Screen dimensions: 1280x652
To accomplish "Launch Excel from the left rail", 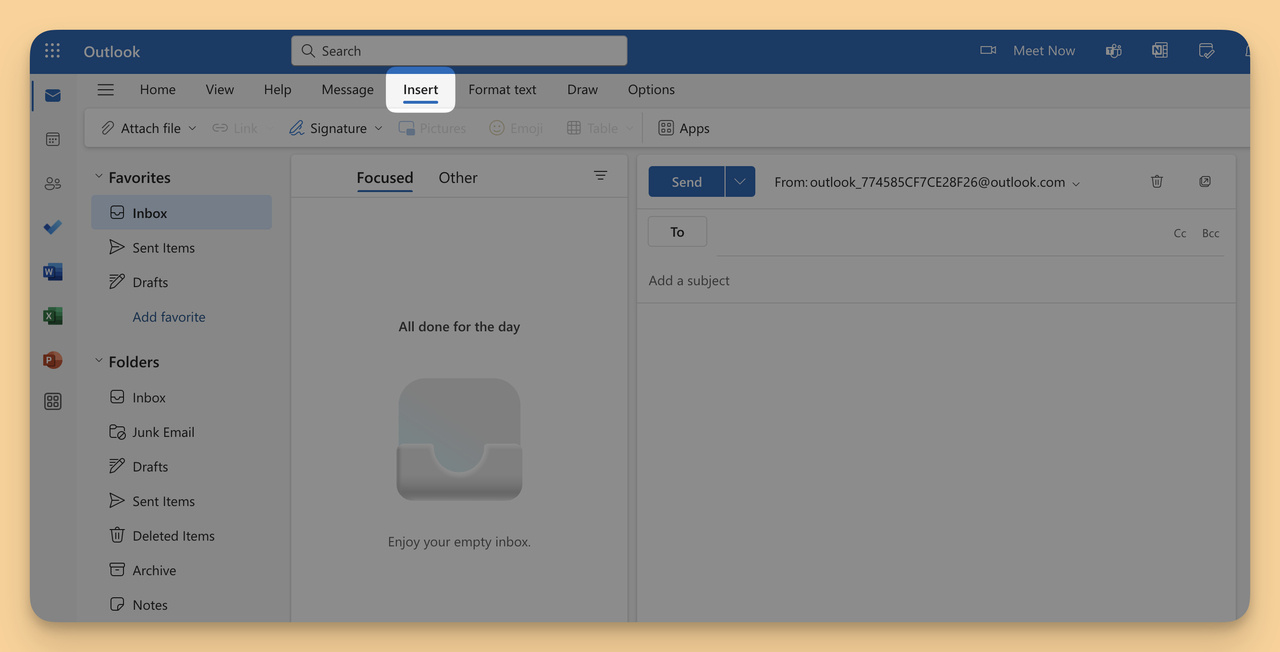I will click(x=53, y=315).
